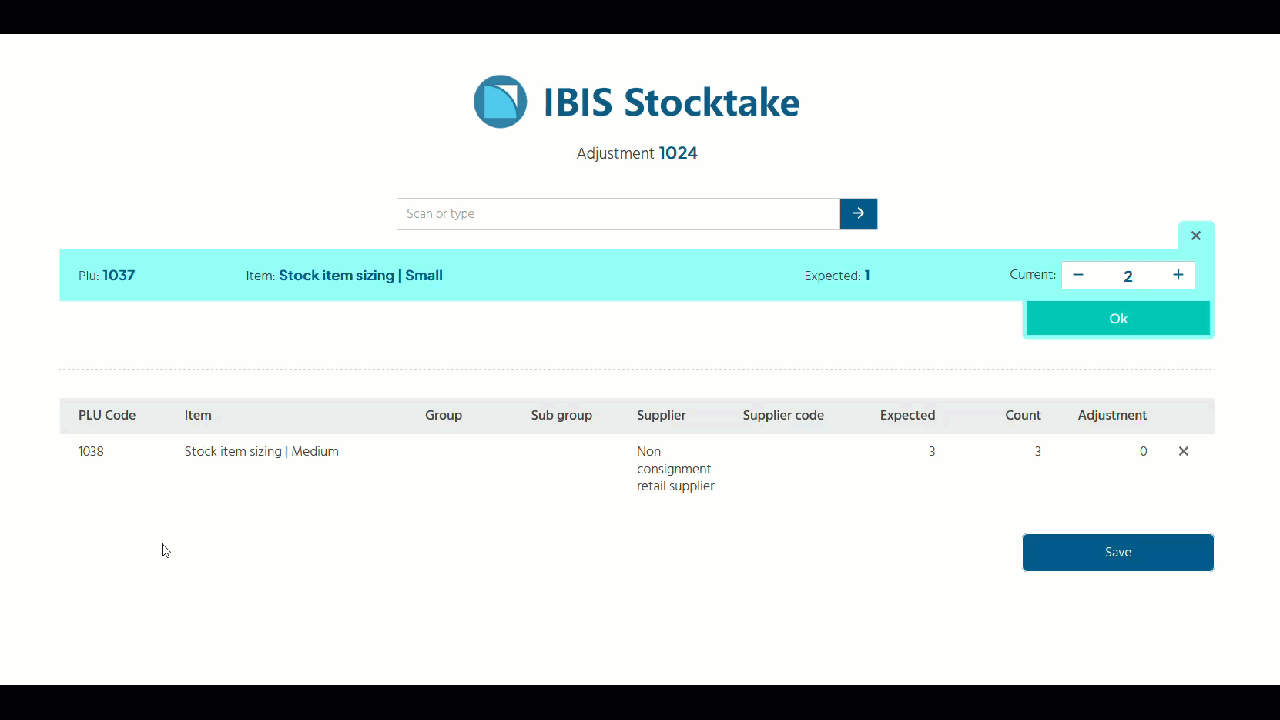Submit search with the arrow button

[x=858, y=214]
